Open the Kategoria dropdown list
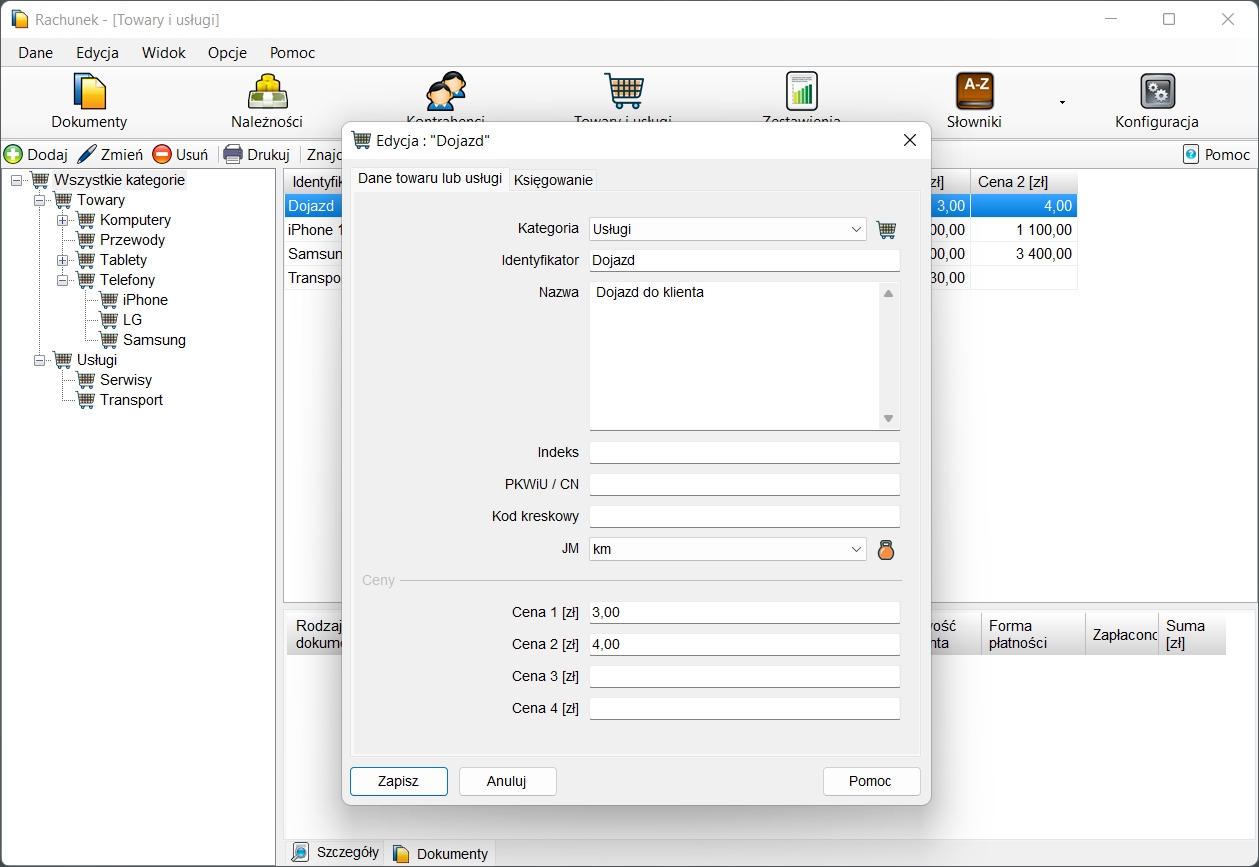 click(x=856, y=230)
